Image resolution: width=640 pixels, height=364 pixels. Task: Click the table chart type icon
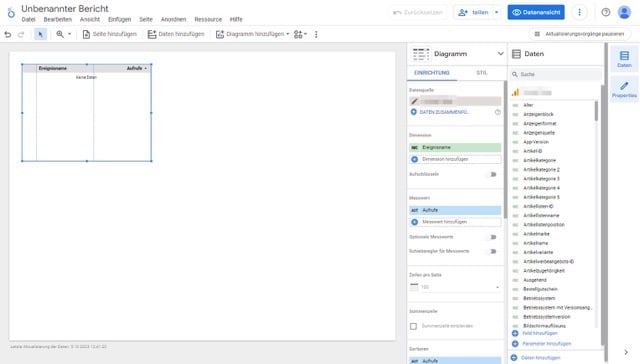tap(420, 54)
